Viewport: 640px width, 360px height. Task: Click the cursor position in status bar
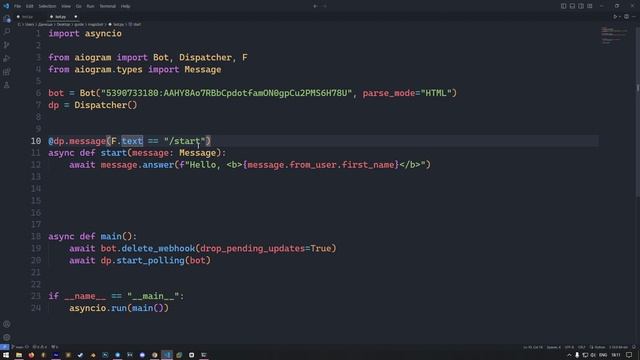point(533,347)
